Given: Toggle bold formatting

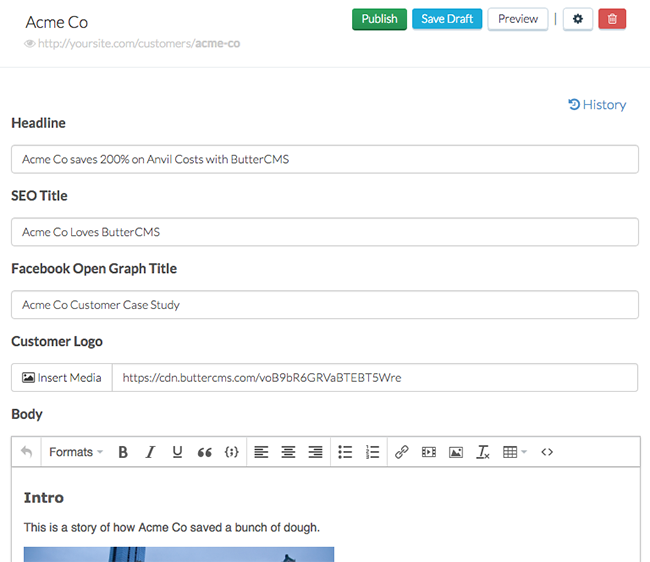Looking at the screenshot, I should pyautogui.click(x=123, y=452).
